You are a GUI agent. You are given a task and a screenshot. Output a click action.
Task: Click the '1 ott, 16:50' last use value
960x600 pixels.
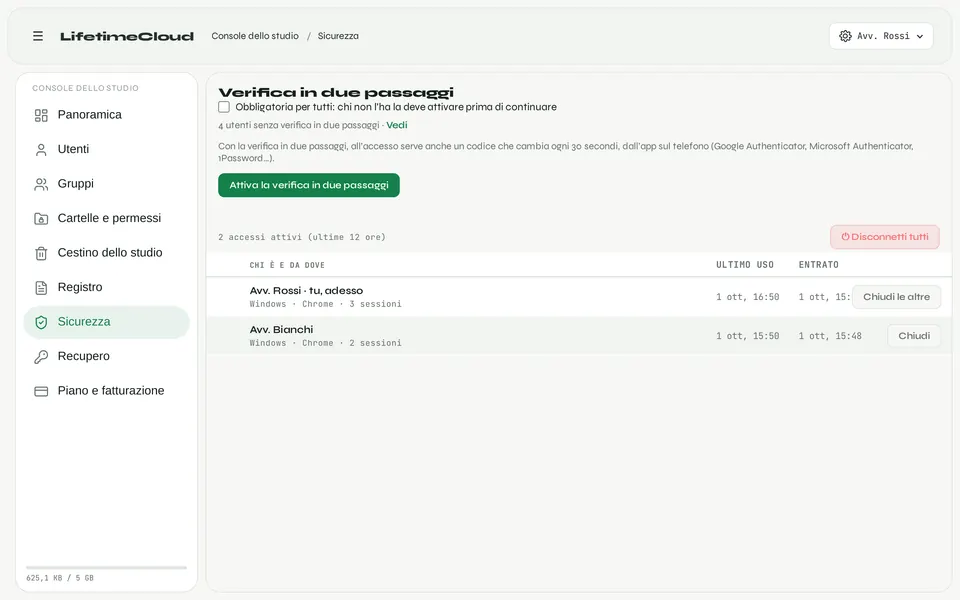click(748, 297)
